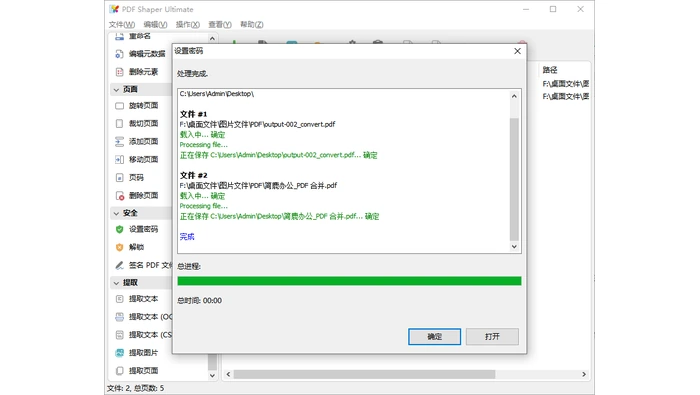Click the file list horizontal scrollbar thumb
This screenshot has height=395, width=700.
[364, 374]
